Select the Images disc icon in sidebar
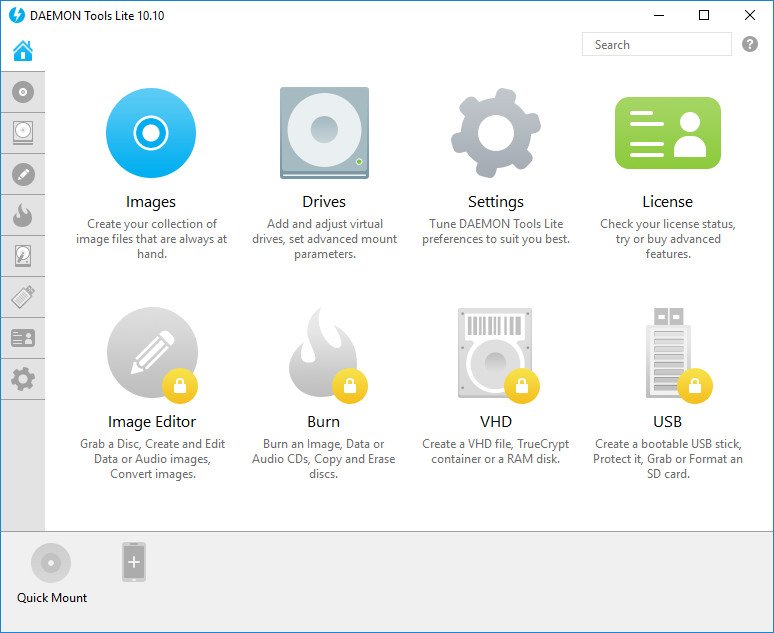This screenshot has height=633, width=774. click(x=23, y=92)
